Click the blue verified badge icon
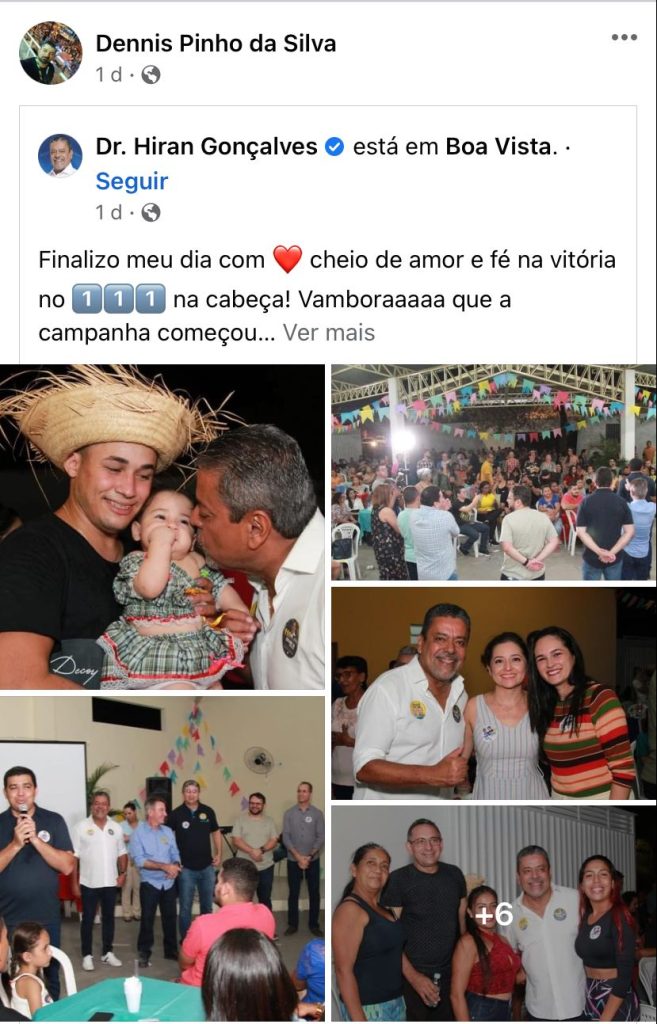Viewport: 657px width, 1024px height. (x=334, y=147)
